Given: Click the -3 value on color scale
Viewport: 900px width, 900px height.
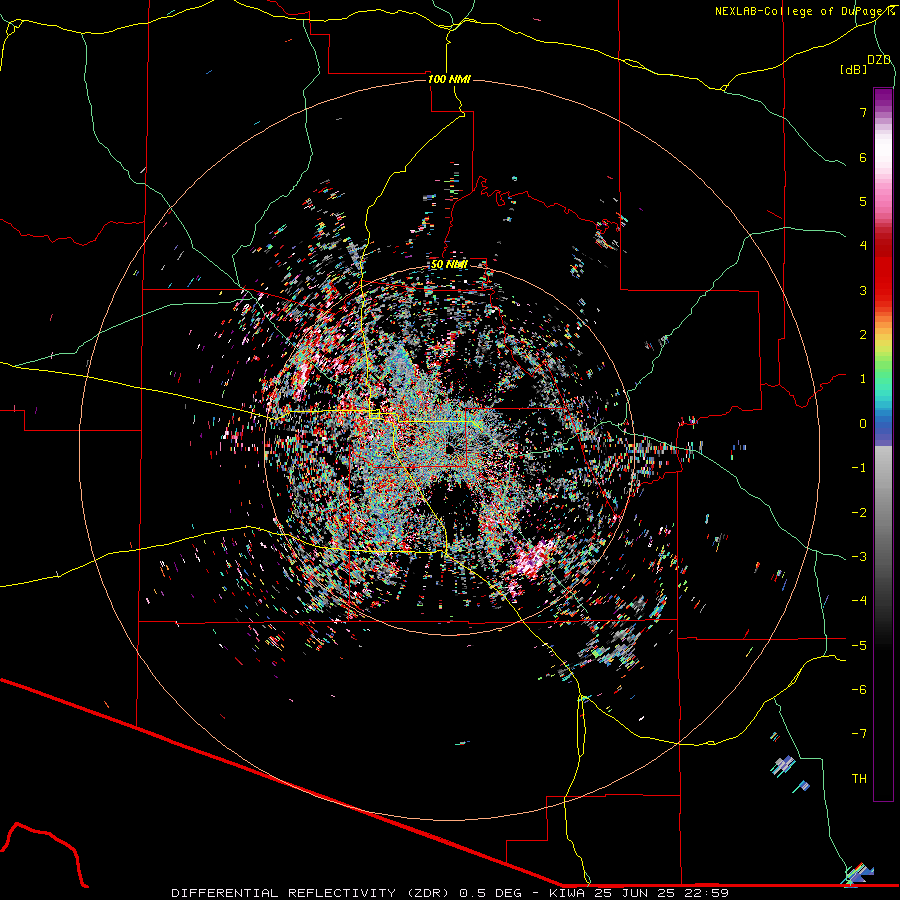Looking at the screenshot, I should pyautogui.click(x=859, y=557).
